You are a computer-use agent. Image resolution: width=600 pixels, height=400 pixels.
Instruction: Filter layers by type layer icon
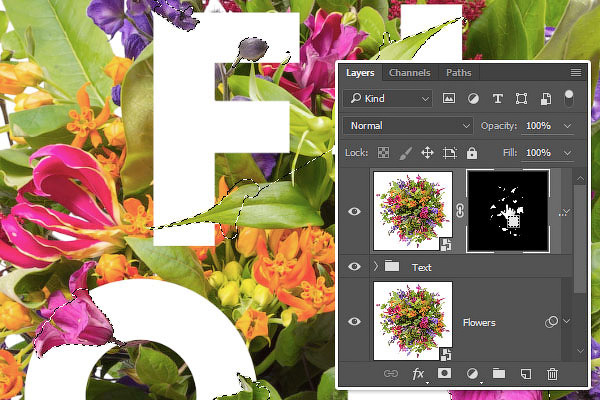497,99
